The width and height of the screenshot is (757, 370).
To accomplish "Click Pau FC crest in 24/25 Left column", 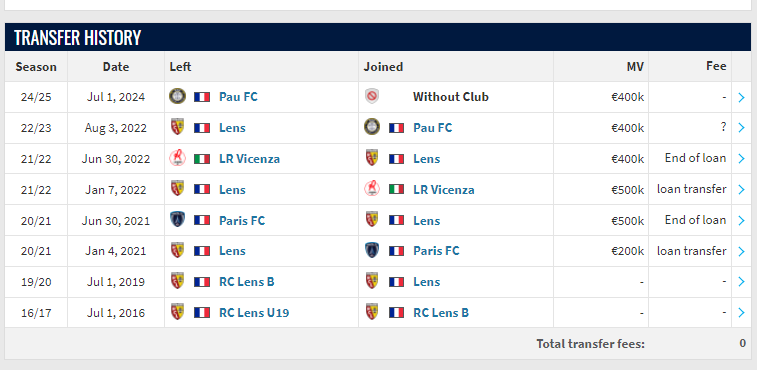I will pyautogui.click(x=177, y=96).
